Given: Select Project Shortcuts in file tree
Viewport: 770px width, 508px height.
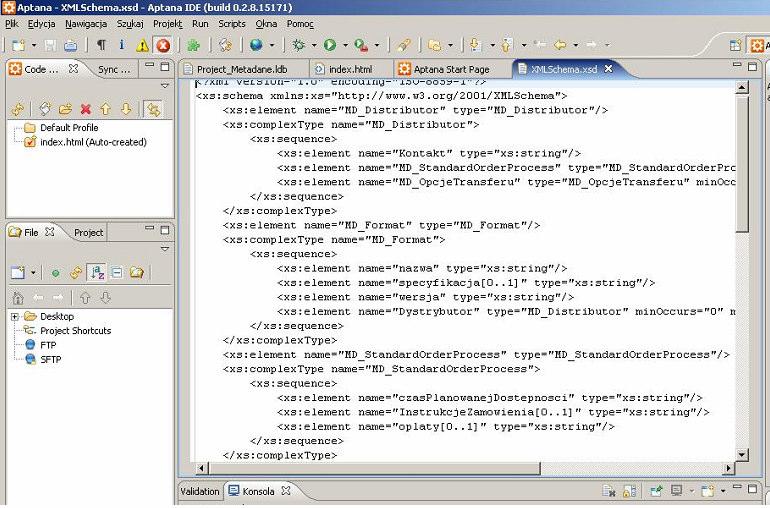Looking at the screenshot, I should click(76, 331).
